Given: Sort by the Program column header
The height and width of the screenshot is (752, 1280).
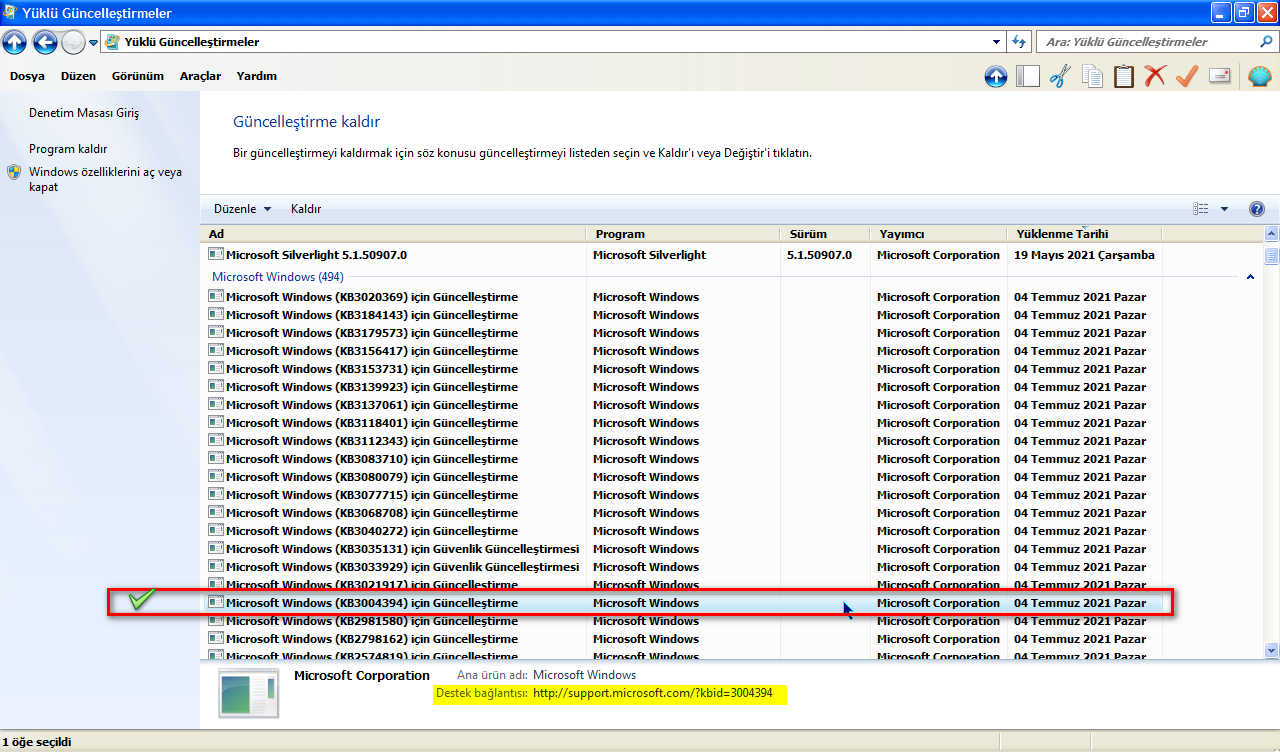Looking at the screenshot, I should click(682, 234).
